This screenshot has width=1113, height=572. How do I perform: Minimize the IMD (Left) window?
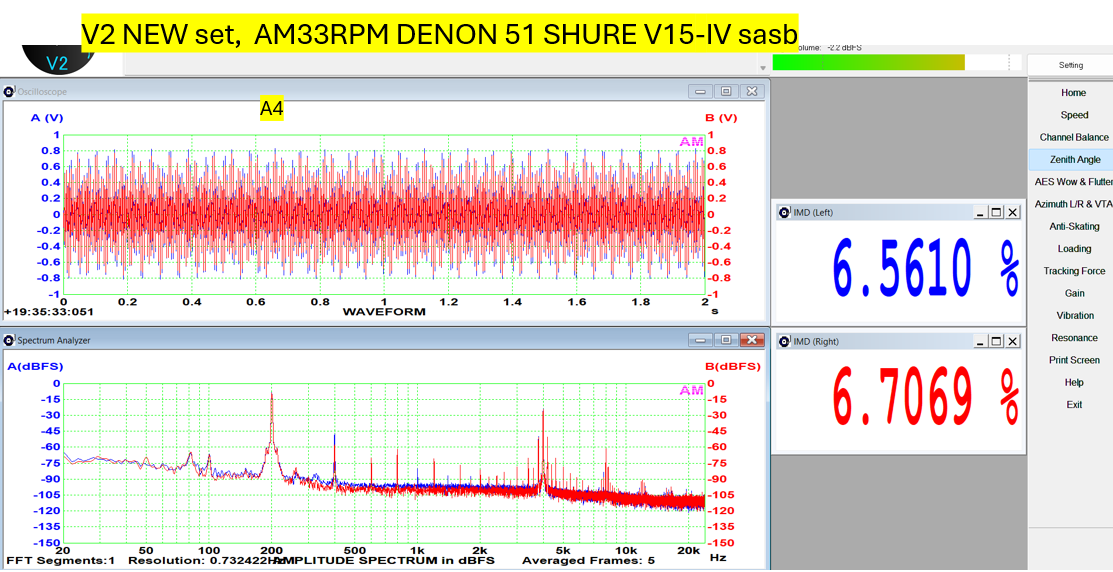(982, 212)
